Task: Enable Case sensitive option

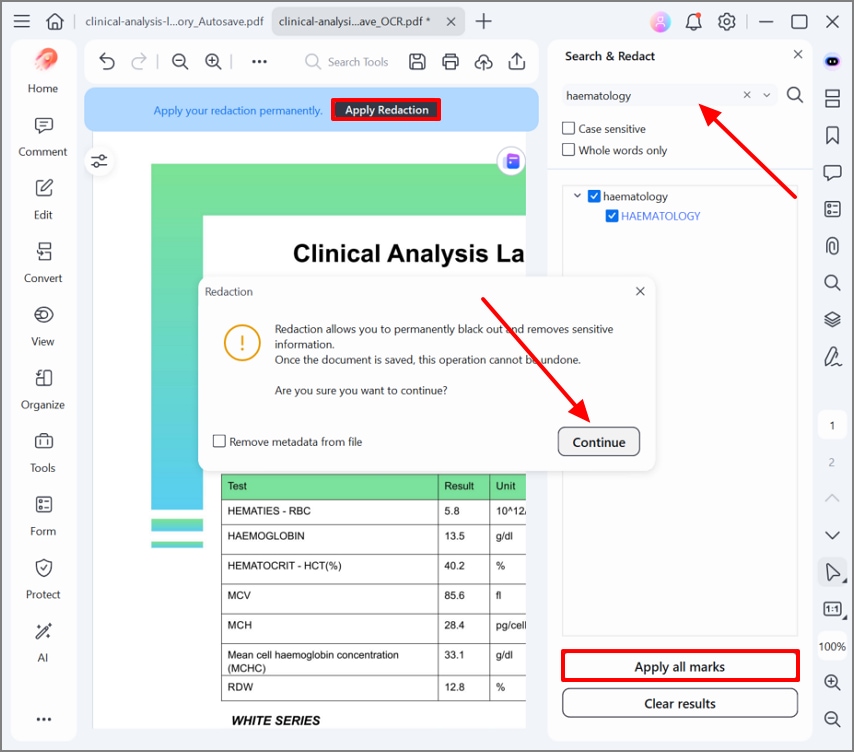Action: pyautogui.click(x=568, y=129)
